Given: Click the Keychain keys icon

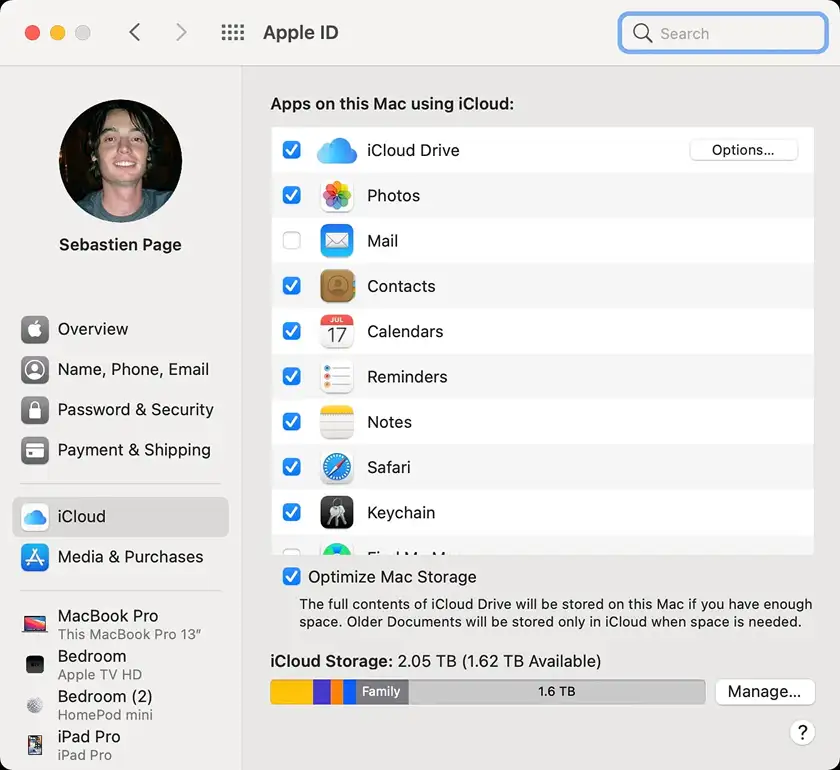Looking at the screenshot, I should tap(337, 513).
